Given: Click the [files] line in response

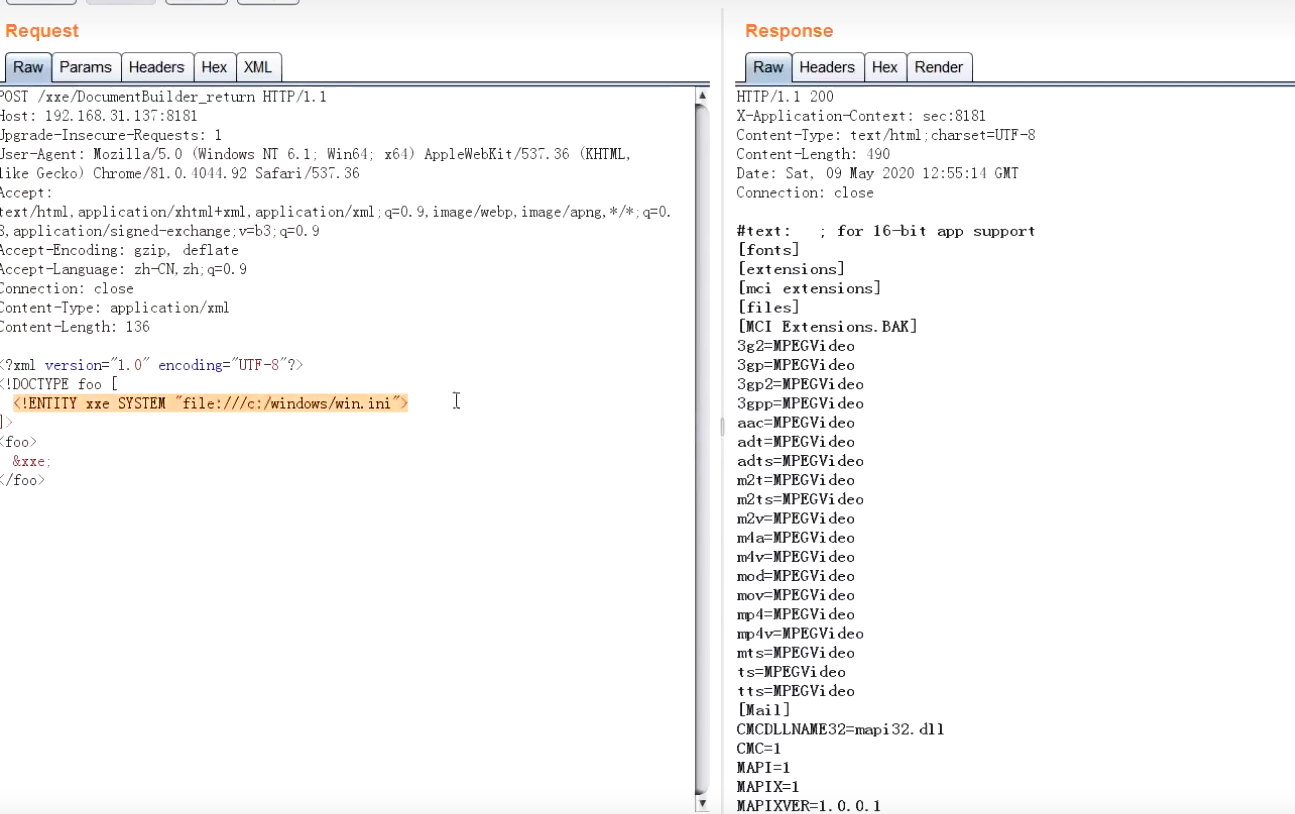Looking at the screenshot, I should click(x=768, y=307).
